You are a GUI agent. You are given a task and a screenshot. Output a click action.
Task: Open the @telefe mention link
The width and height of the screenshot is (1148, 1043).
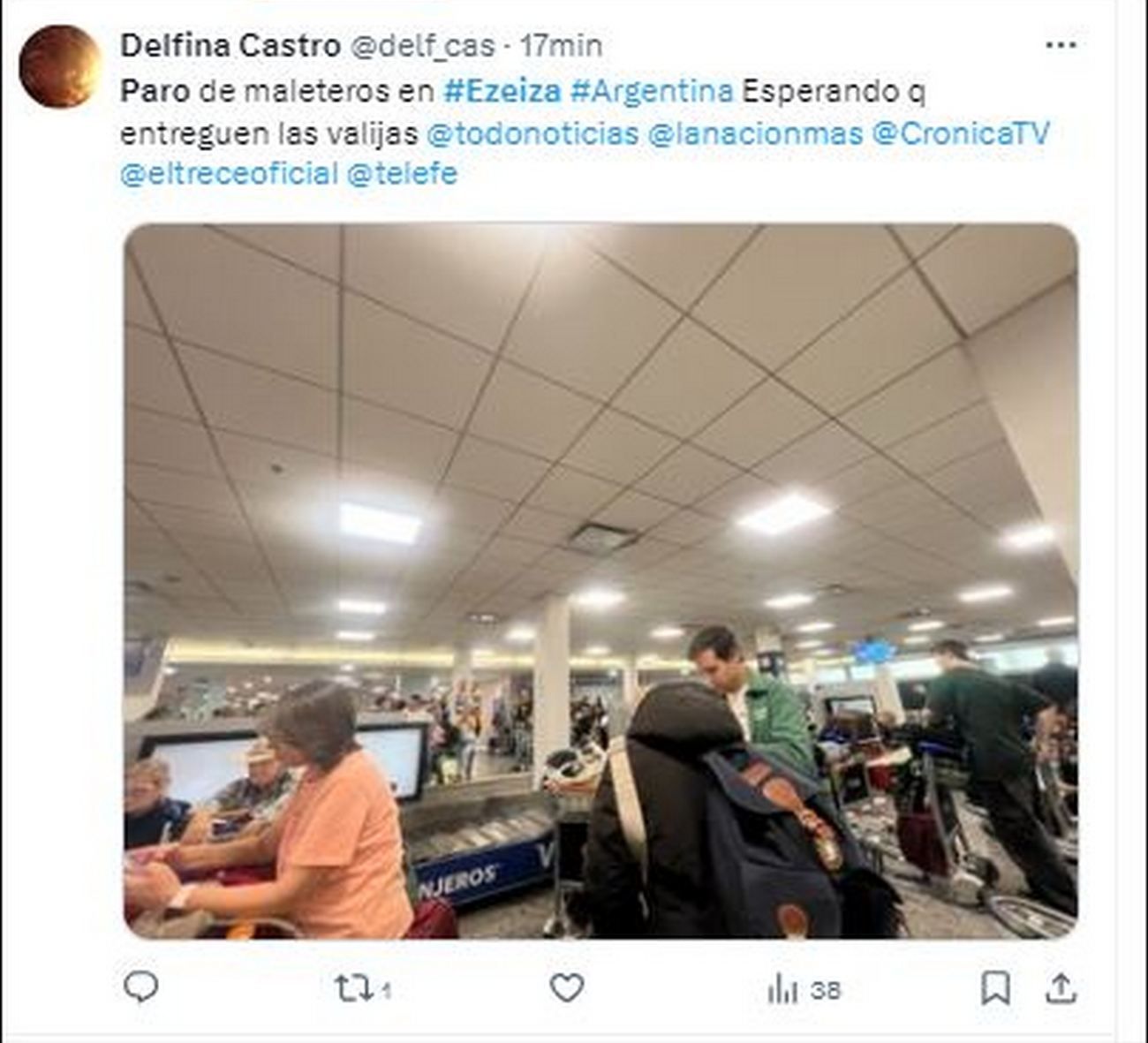[402, 173]
